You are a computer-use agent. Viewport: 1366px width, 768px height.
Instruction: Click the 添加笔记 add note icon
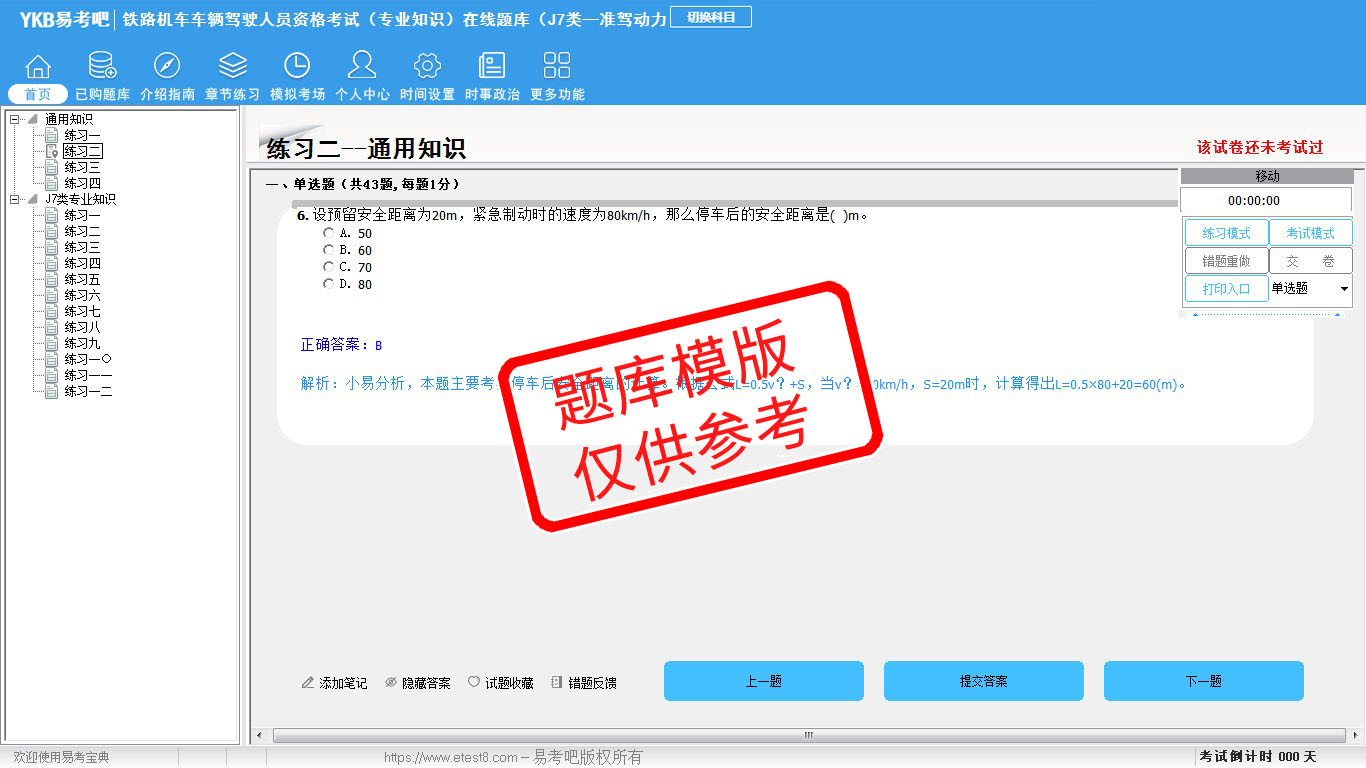pyautogui.click(x=308, y=683)
